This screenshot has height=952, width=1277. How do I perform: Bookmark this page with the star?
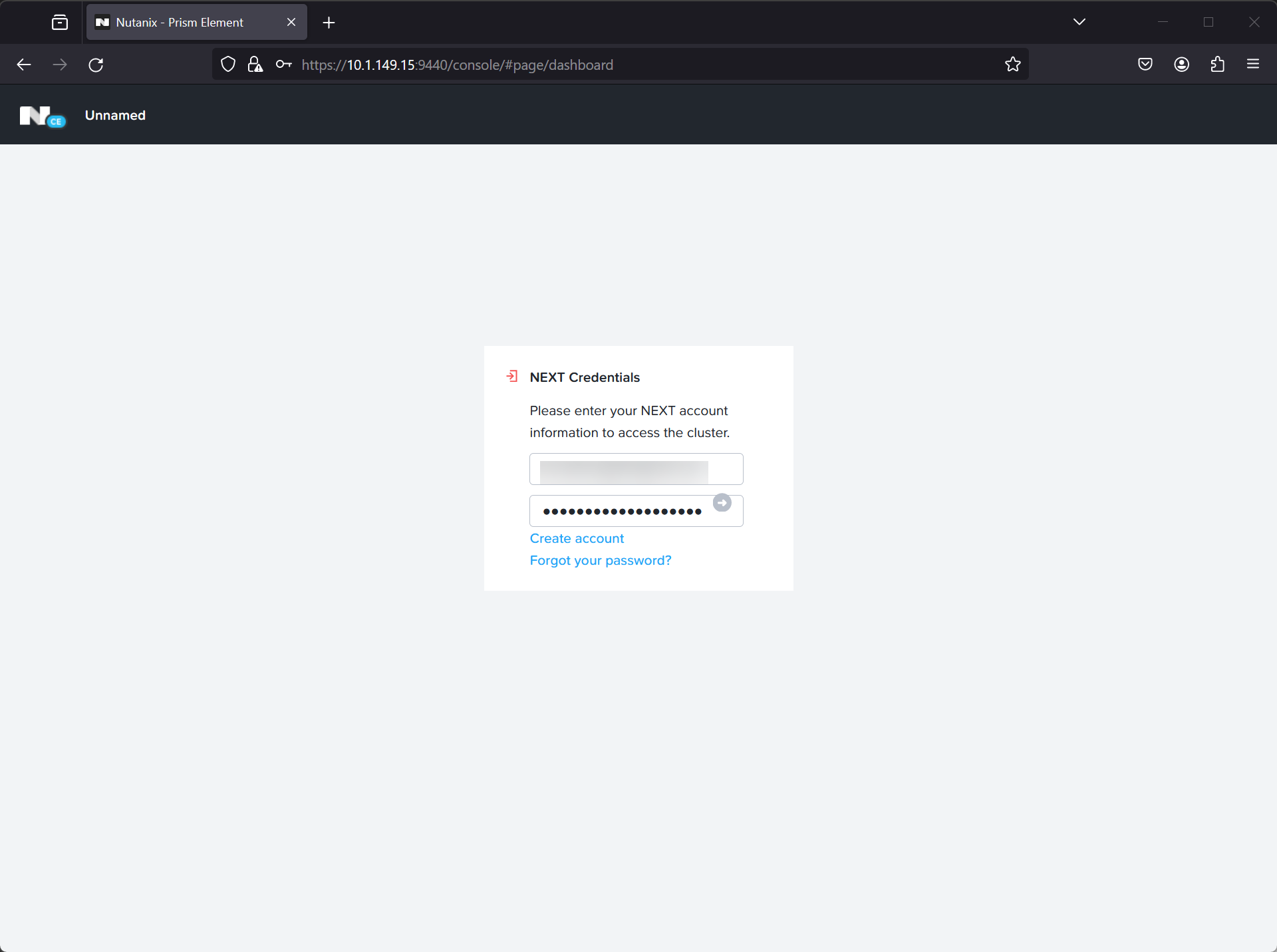(x=1012, y=65)
